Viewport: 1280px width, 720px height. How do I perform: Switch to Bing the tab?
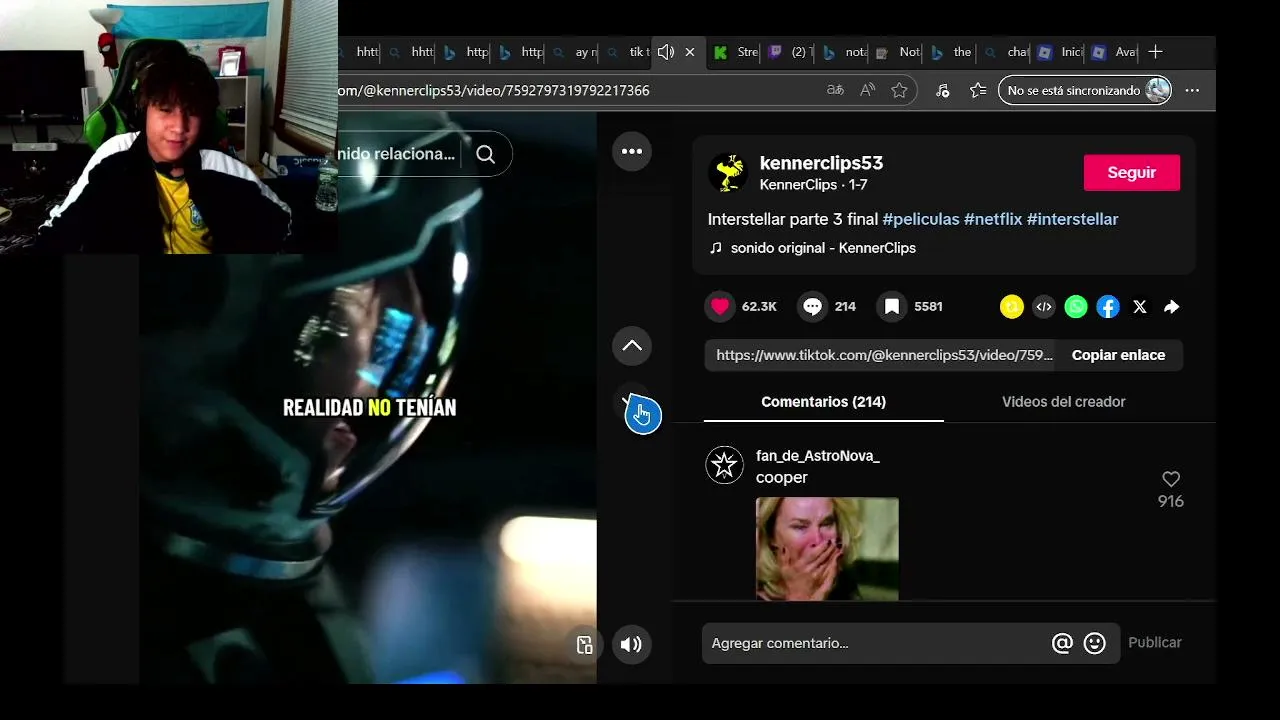tap(951, 52)
